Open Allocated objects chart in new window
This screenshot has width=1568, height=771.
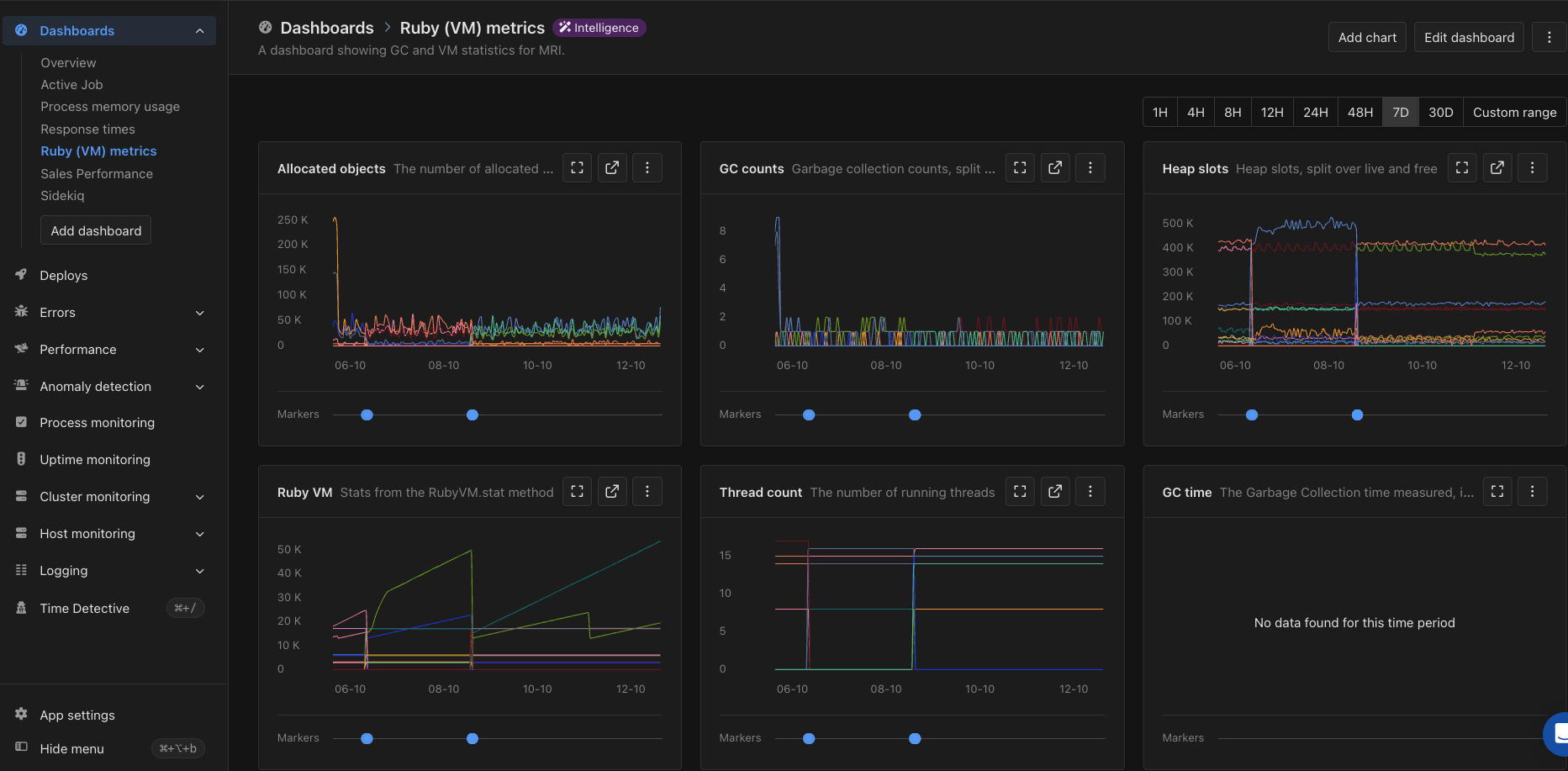point(612,168)
